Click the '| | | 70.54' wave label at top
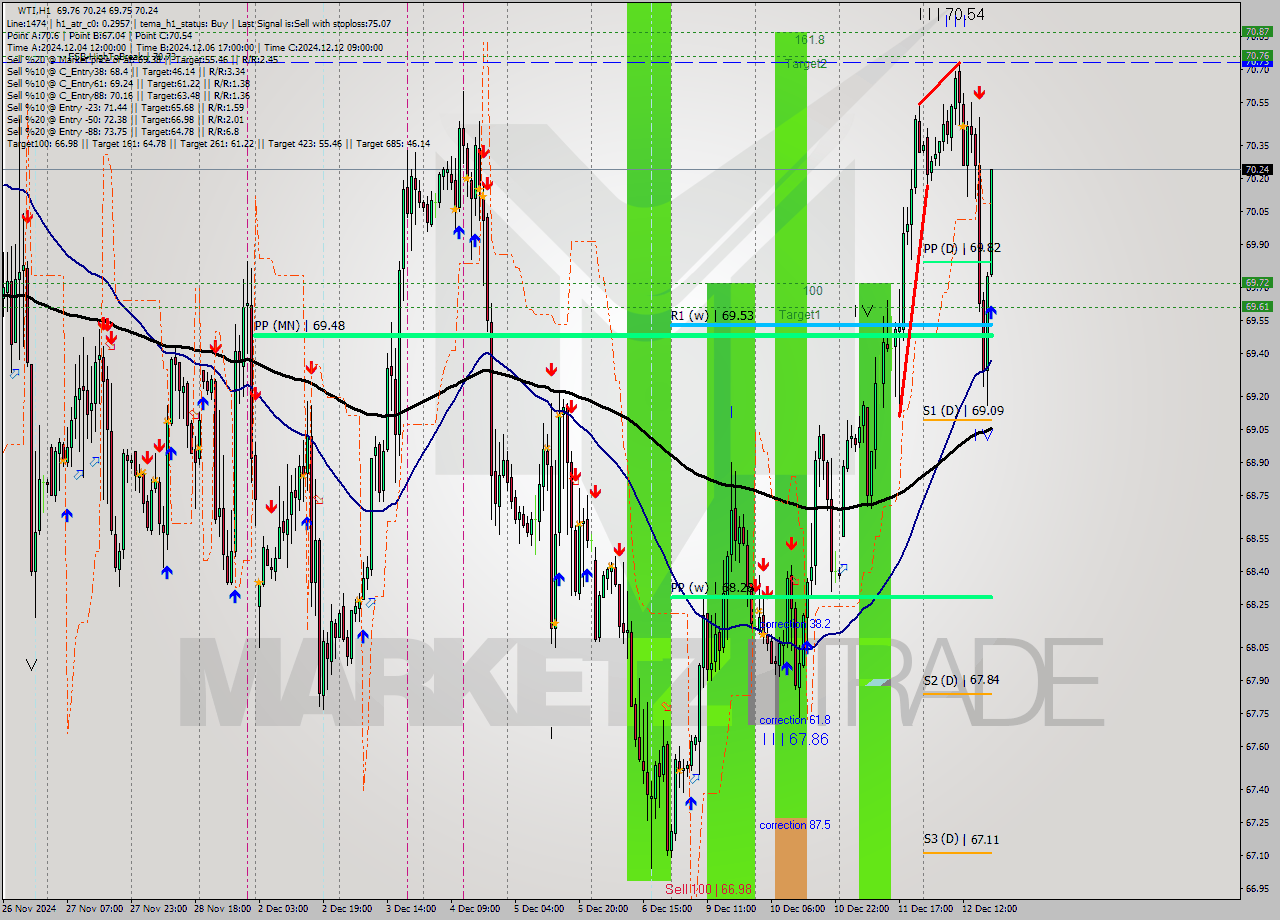The width and height of the screenshot is (1280, 920). (x=952, y=14)
